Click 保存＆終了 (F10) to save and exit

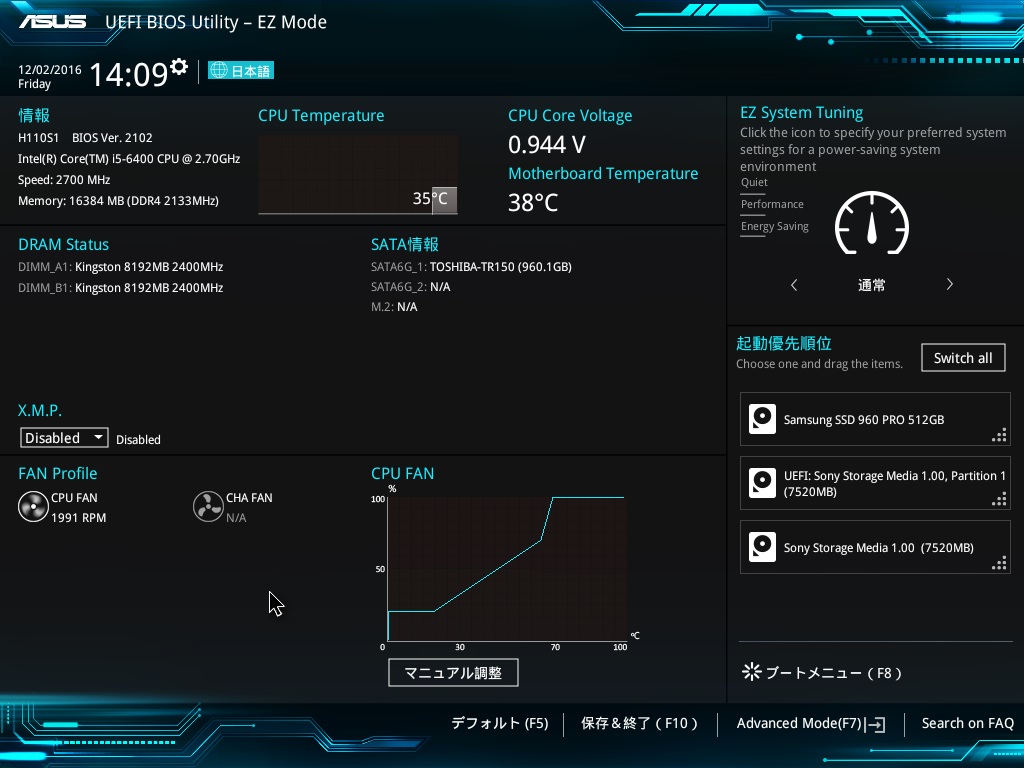coord(639,723)
